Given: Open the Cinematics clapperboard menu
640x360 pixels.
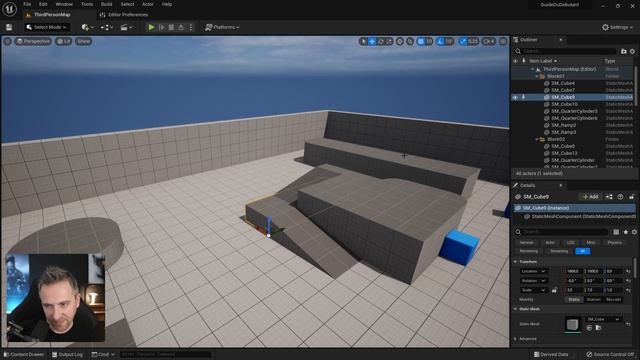Looking at the screenshot, I should point(126,27).
